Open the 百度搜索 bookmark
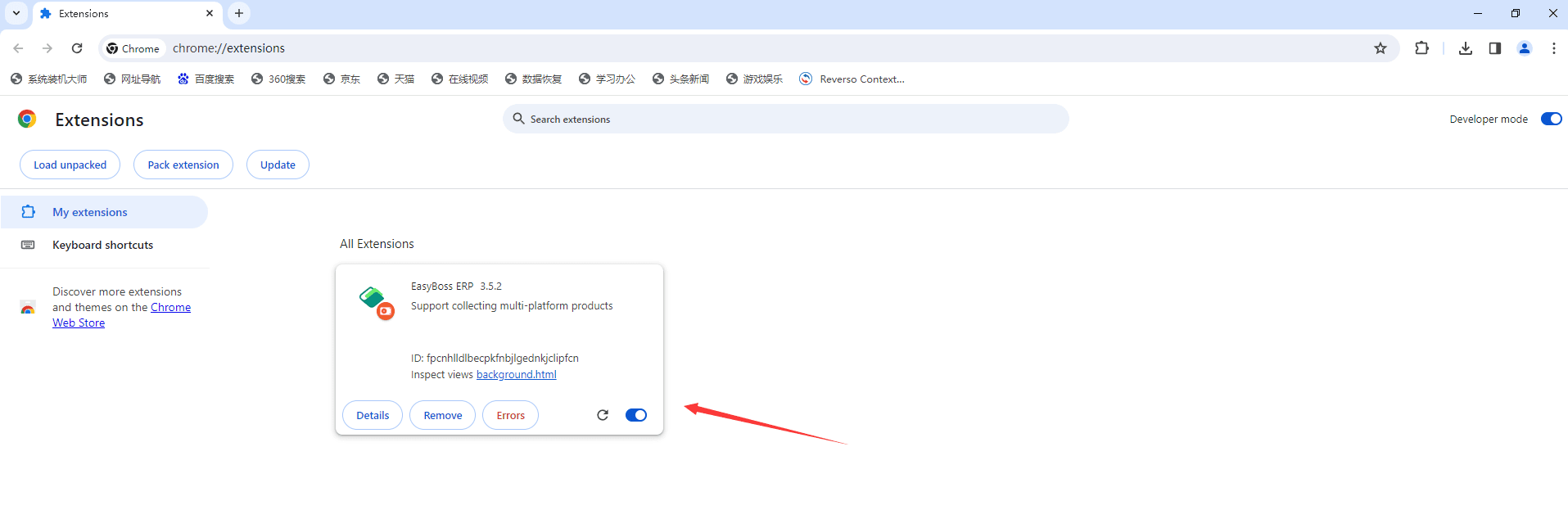Screen dimensions: 1568x510 [x=206, y=79]
